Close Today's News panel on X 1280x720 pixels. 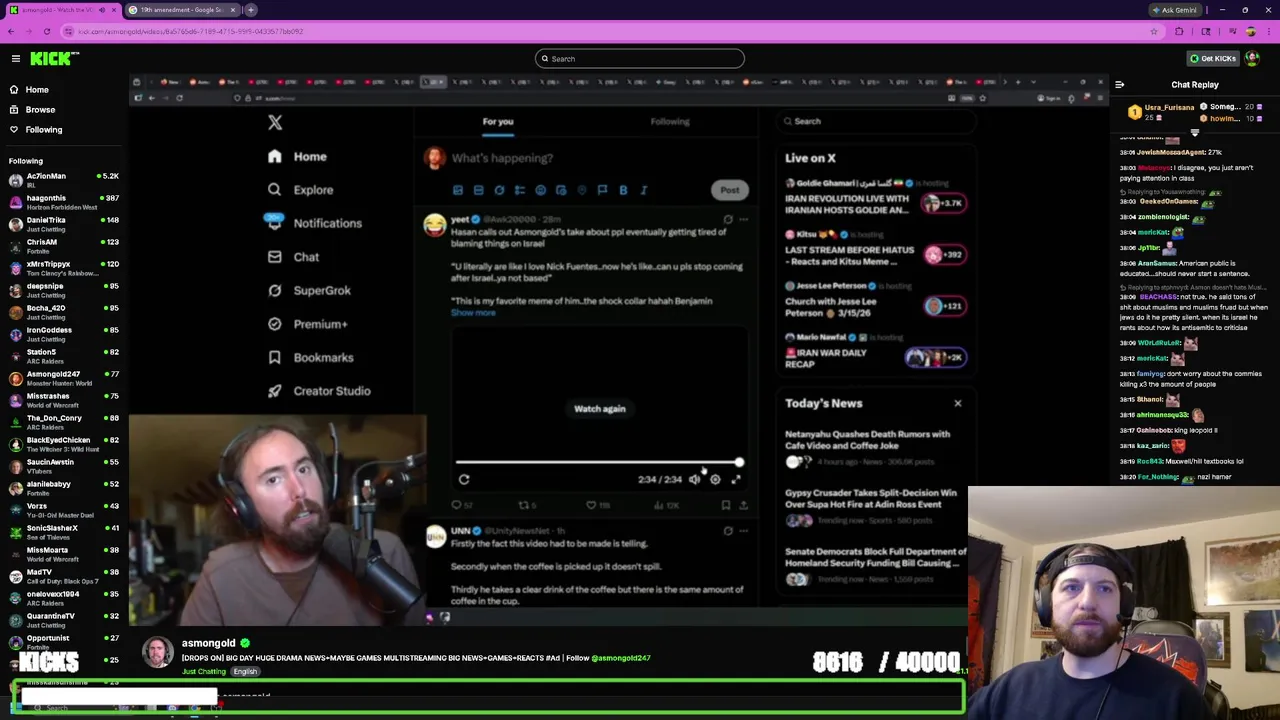coord(957,404)
